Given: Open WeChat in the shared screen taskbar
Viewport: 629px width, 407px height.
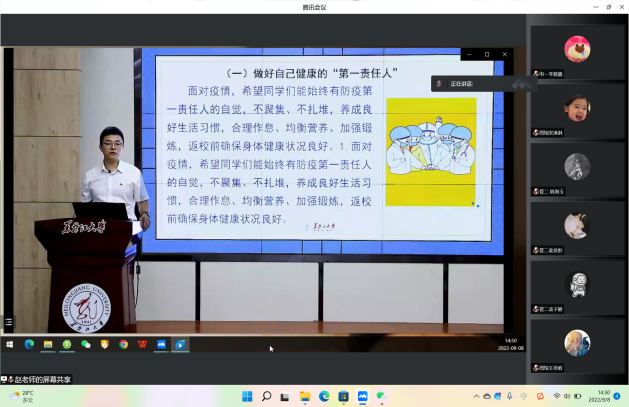Looking at the screenshot, I should click(x=86, y=344).
